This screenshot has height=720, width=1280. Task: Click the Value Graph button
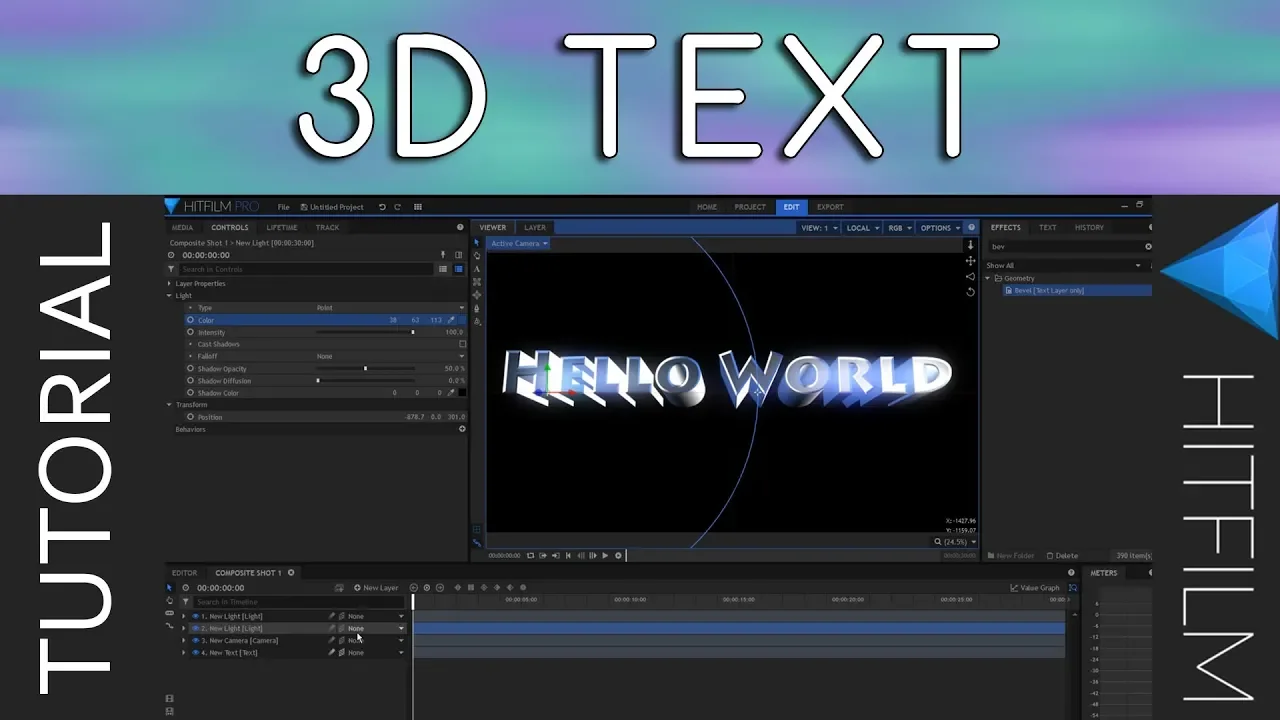pos(1035,588)
